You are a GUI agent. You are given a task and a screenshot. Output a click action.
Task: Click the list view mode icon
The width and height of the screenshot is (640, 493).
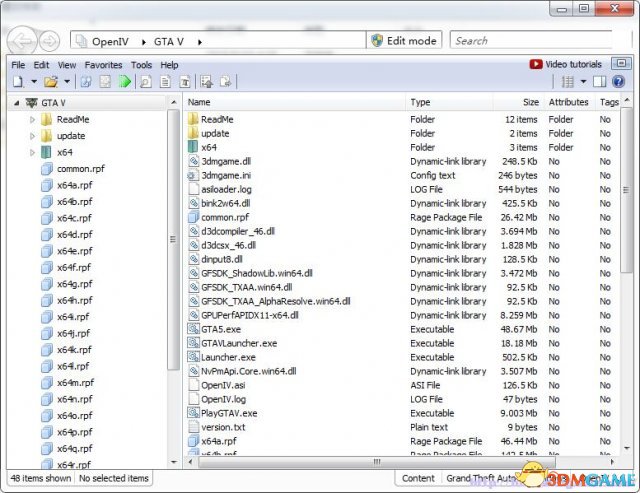[x=567, y=82]
